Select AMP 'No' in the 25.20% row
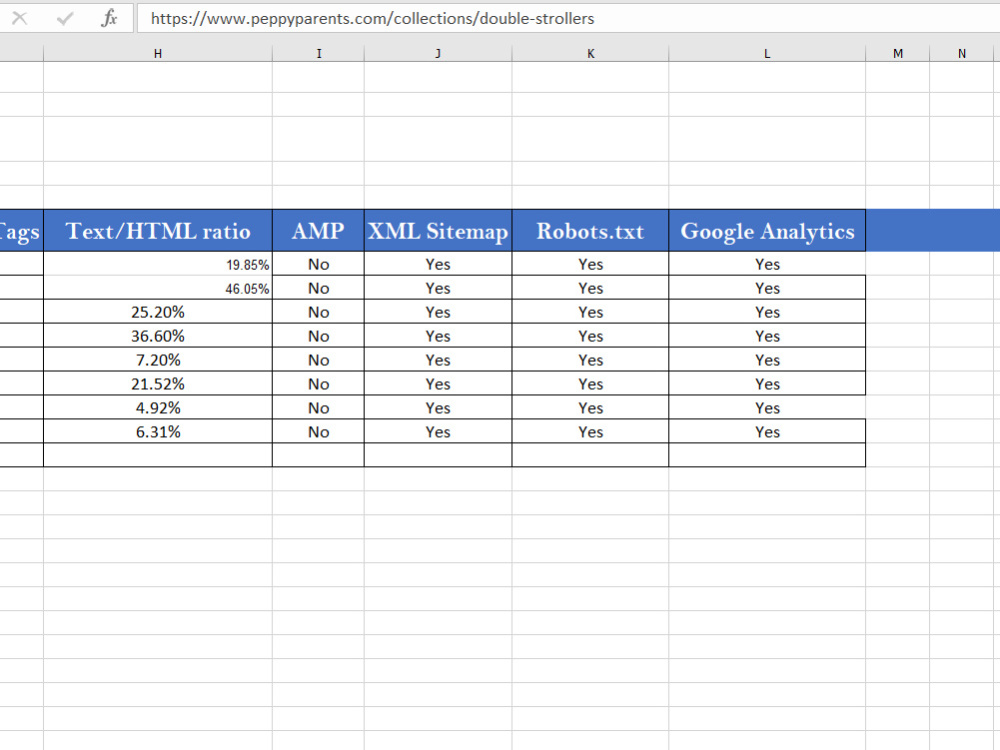1000x750 pixels. tap(318, 312)
